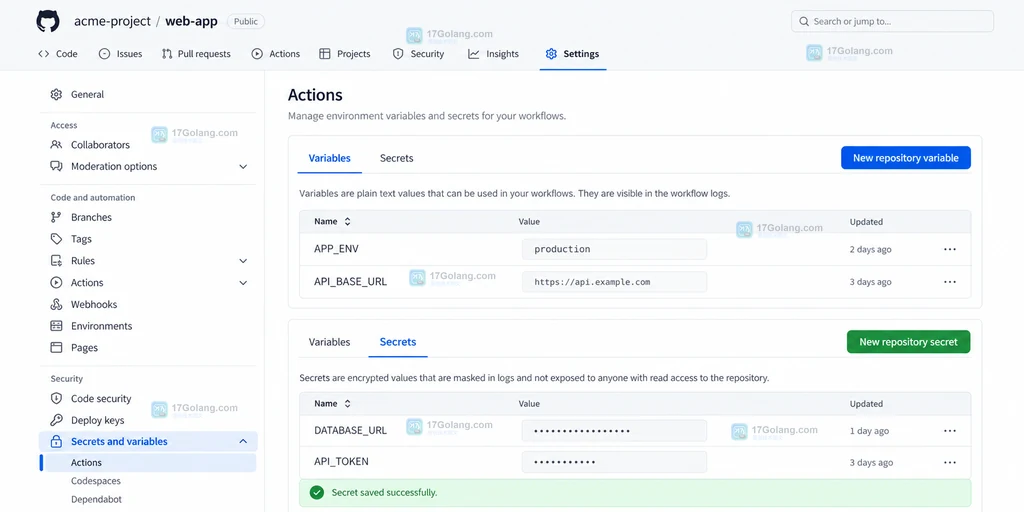
Task: Click New repository secret button
Action: click(x=908, y=342)
